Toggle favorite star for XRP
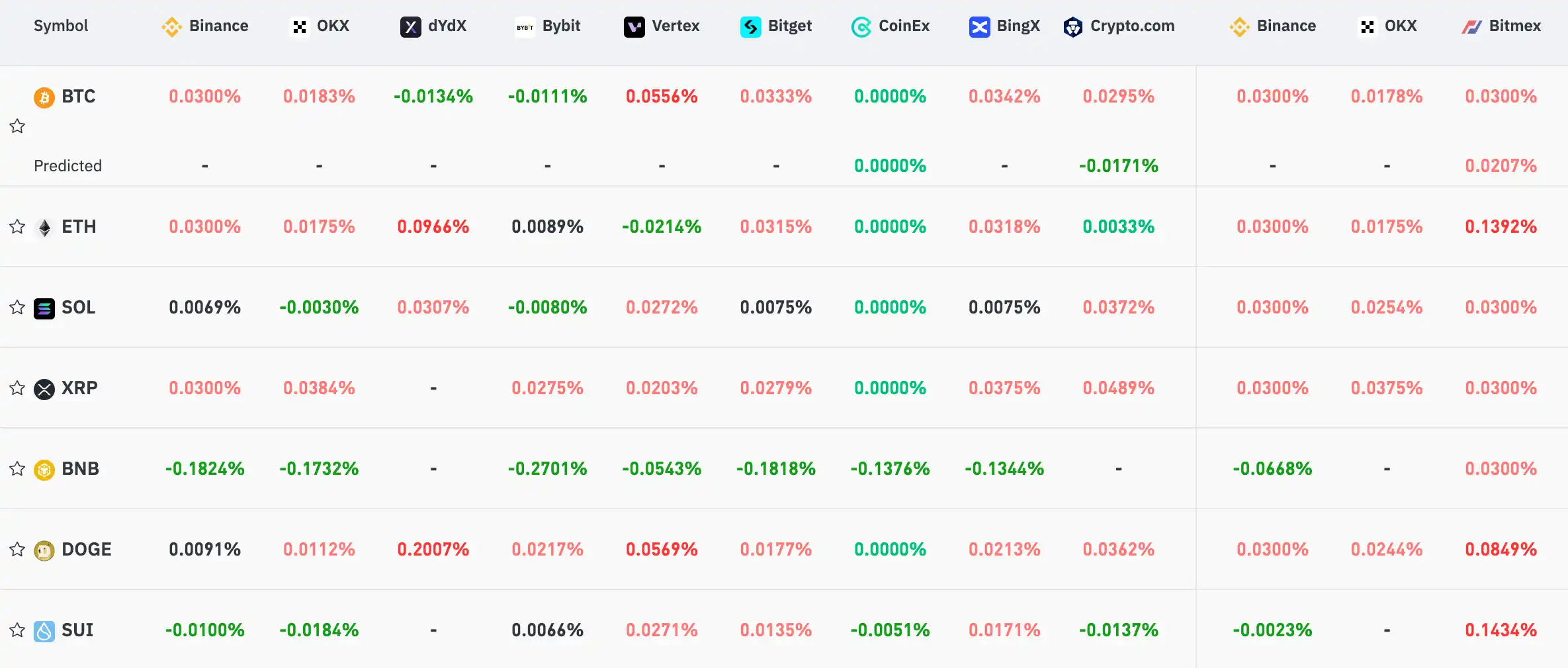This screenshot has width=1568, height=668. pos(17,388)
